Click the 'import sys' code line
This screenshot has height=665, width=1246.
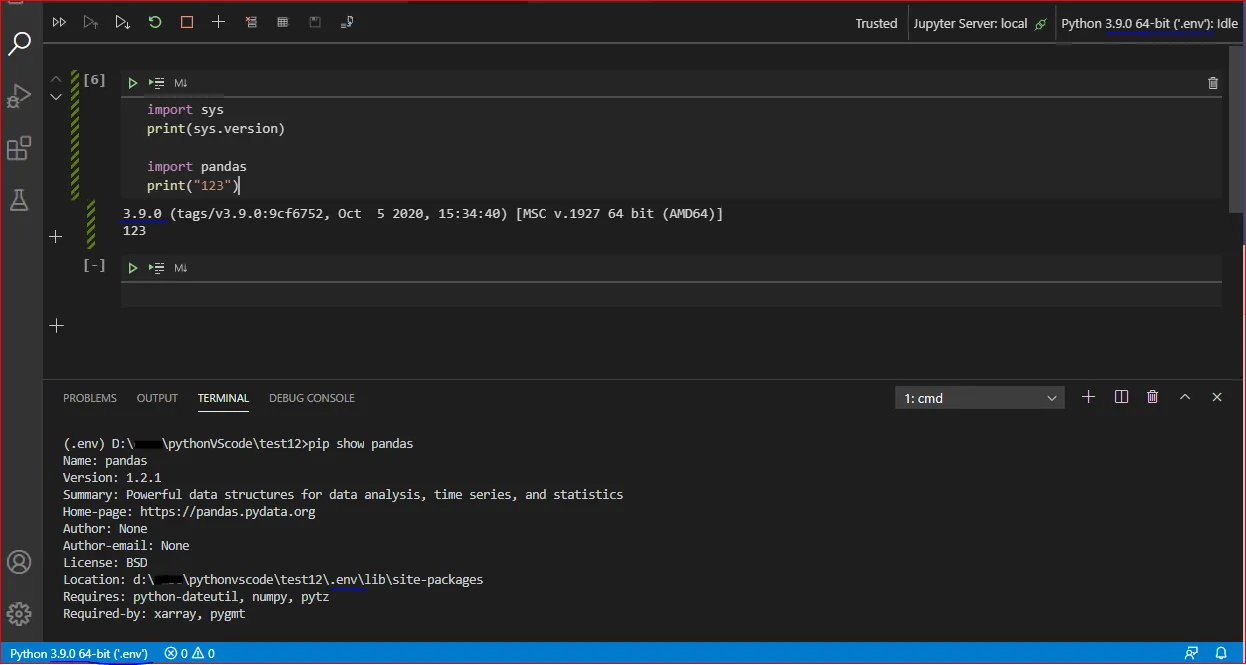click(185, 110)
